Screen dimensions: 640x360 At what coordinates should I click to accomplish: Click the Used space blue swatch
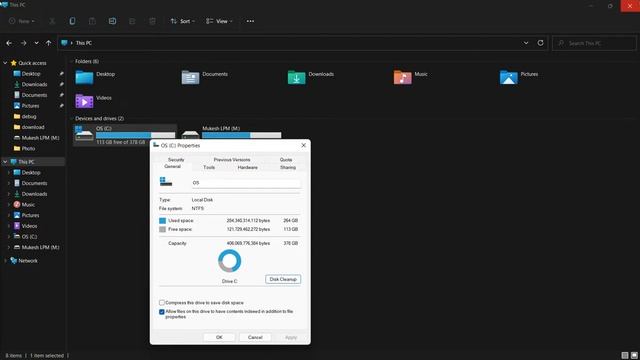click(x=162, y=220)
